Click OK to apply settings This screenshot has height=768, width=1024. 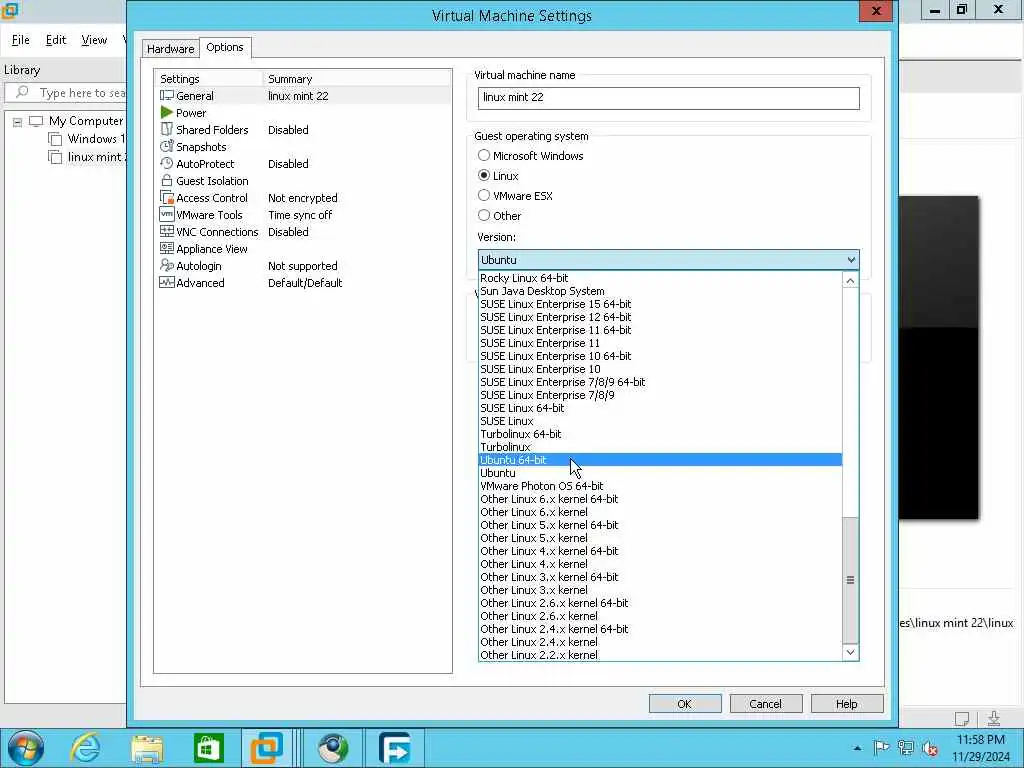point(684,703)
